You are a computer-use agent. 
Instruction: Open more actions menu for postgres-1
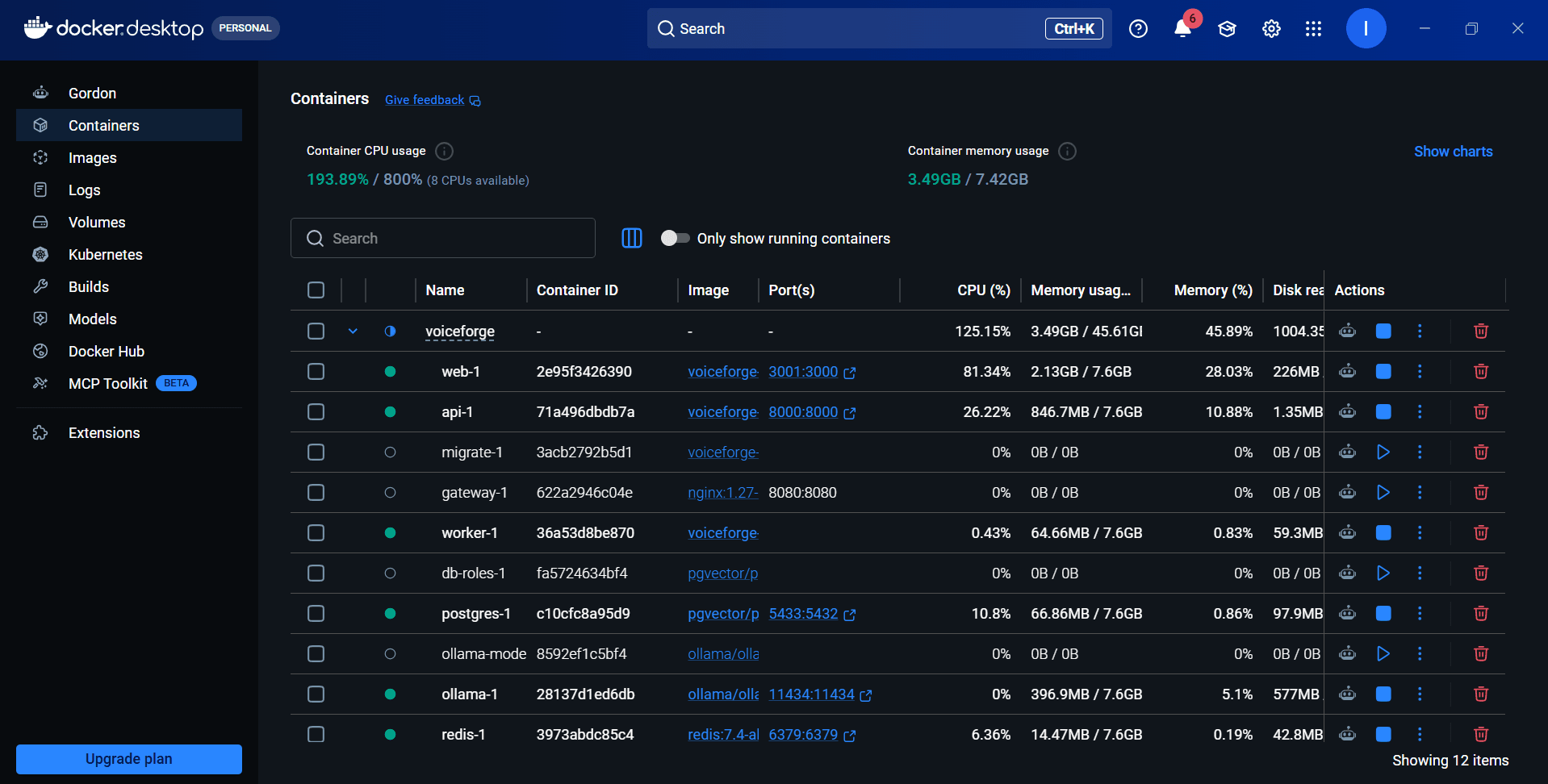pos(1420,613)
